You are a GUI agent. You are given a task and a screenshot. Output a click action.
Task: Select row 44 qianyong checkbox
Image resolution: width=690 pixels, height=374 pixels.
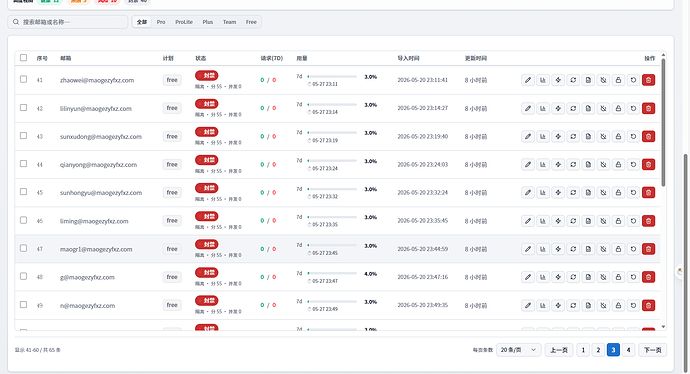click(x=23, y=164)
